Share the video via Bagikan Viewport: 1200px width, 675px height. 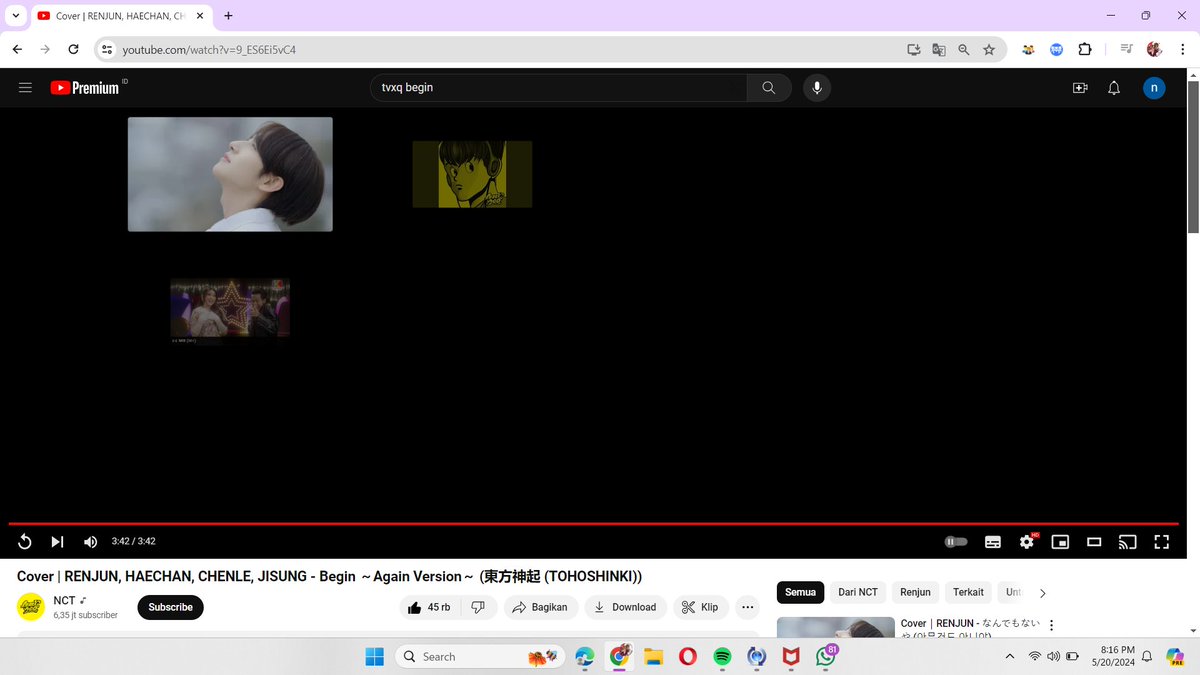tap(541, 607)
